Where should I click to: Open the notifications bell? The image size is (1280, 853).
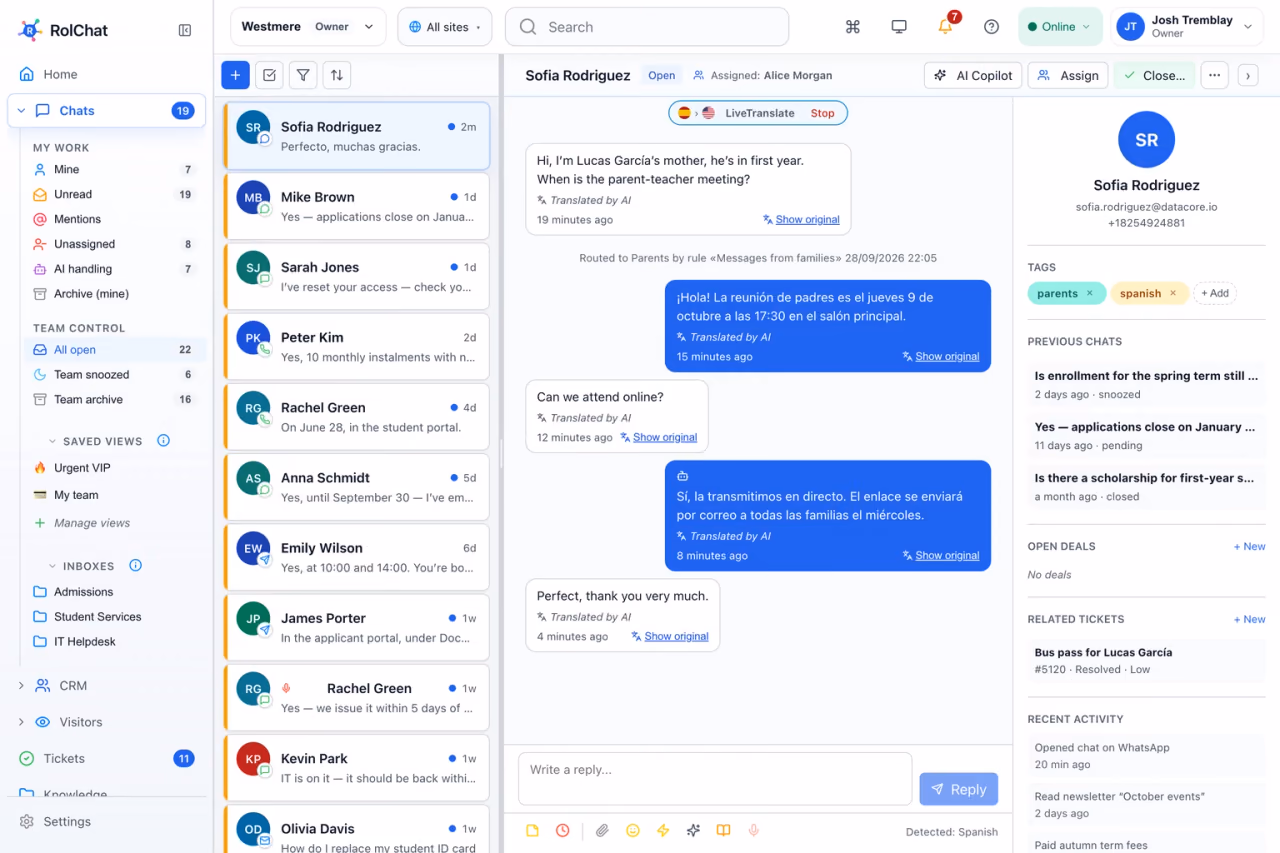tap(945, 27)
